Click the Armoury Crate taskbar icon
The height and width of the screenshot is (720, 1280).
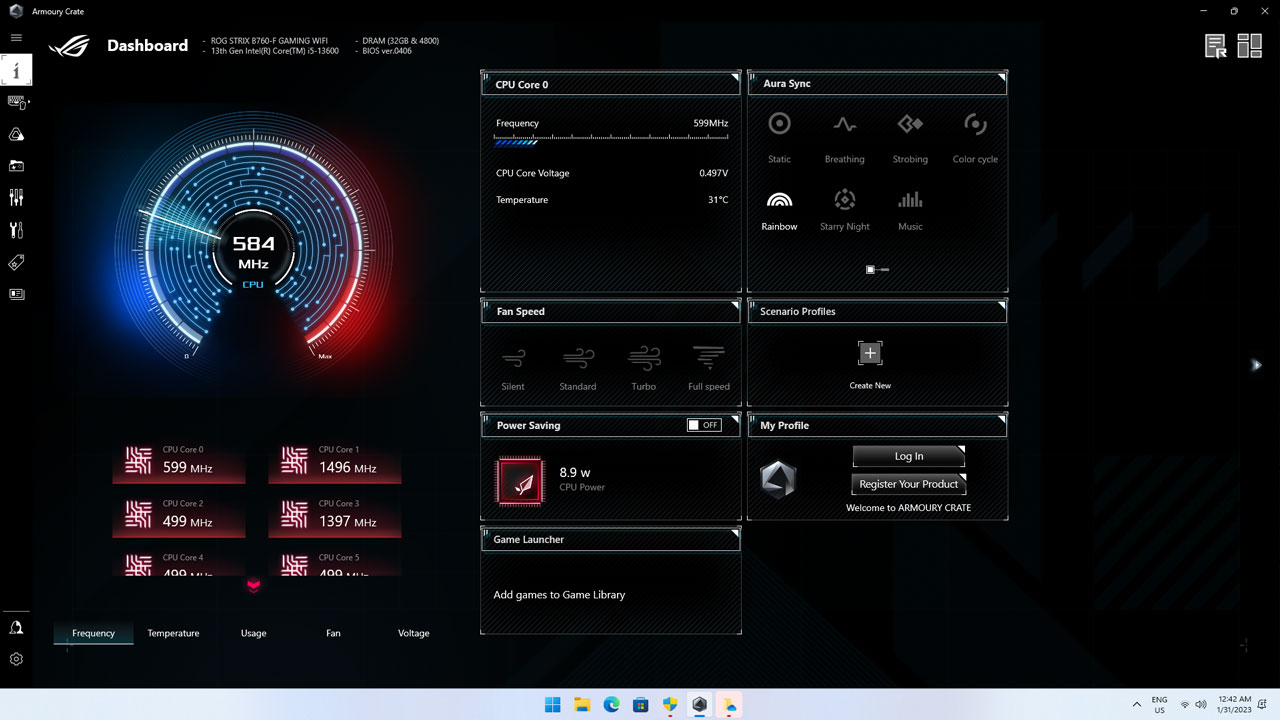pyautogui.click(x=699, y=704)
